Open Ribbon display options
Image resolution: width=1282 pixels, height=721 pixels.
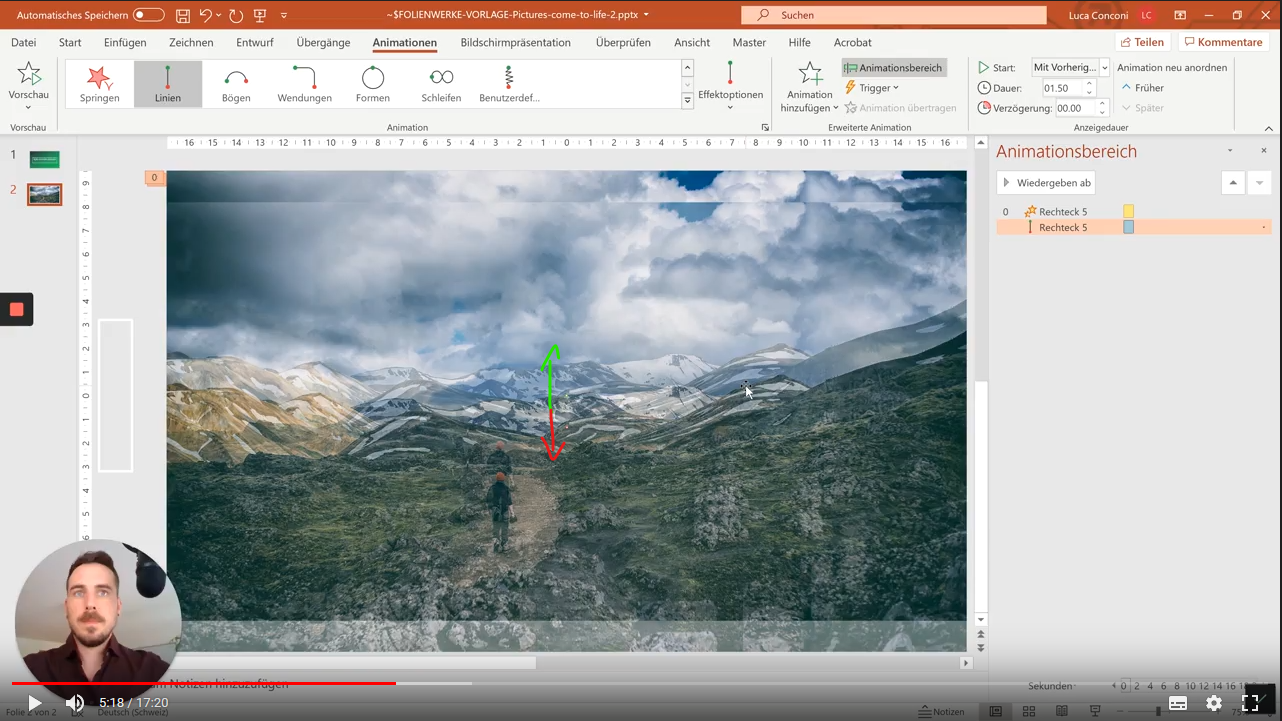[x=1180, y=16]
